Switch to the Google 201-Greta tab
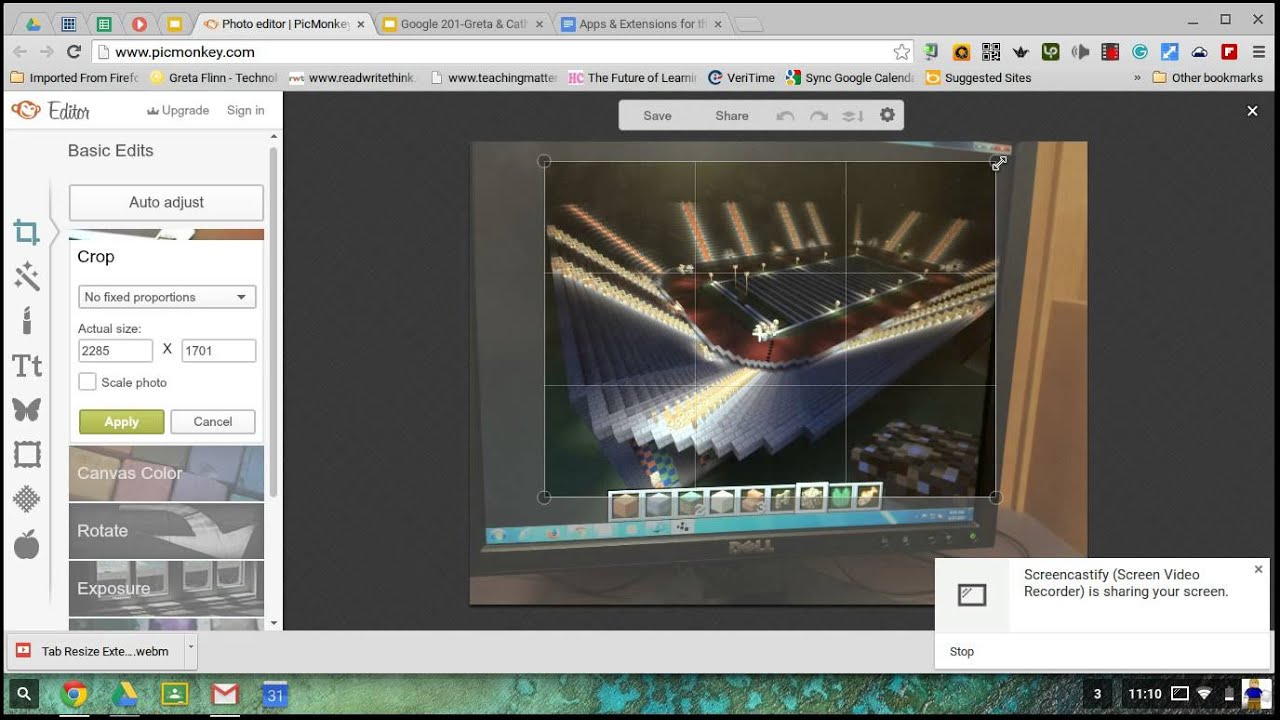The image size is (1280, 720). (464, 24)
